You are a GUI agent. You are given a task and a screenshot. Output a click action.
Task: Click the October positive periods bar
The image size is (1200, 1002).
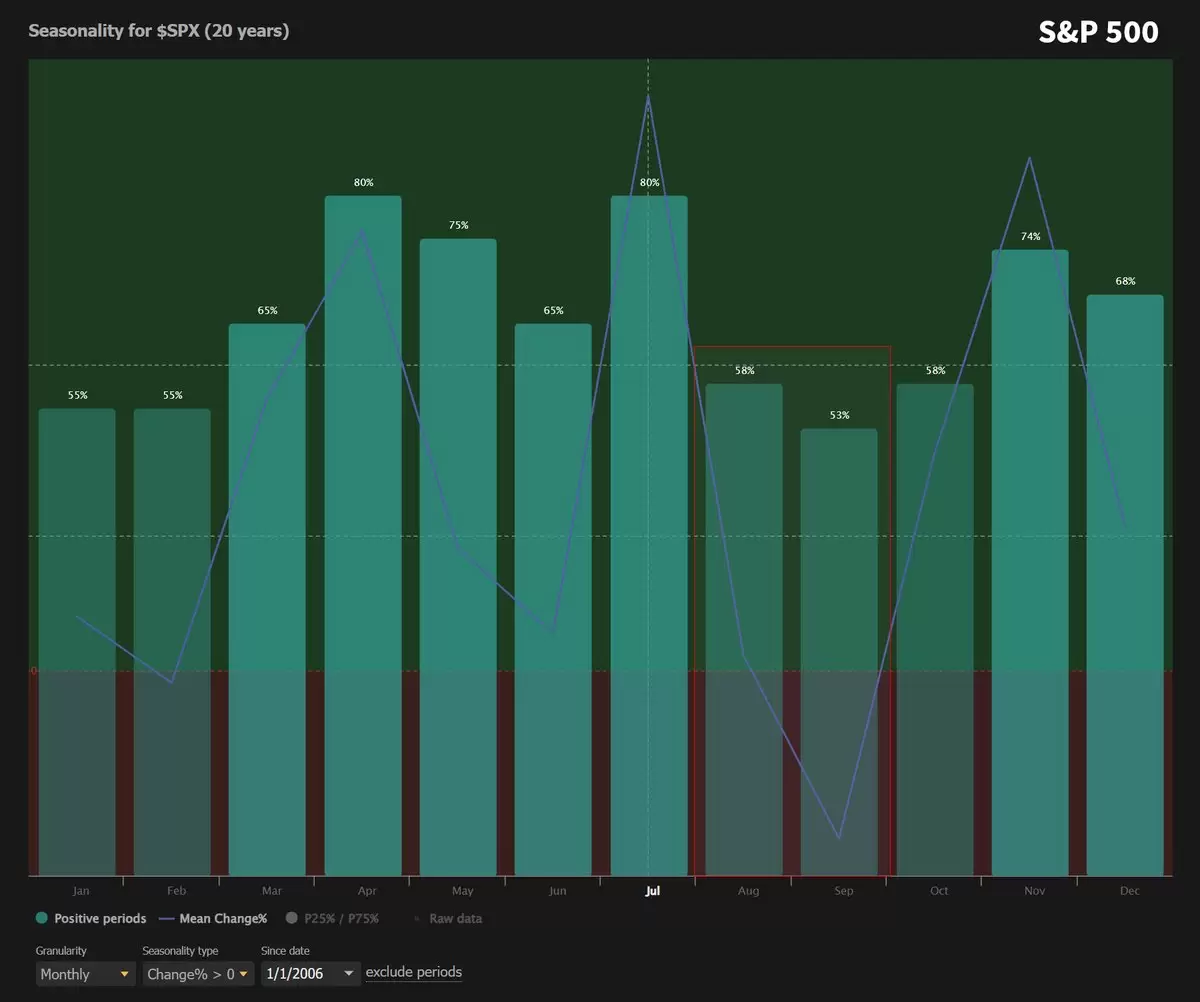pos(935,630)
